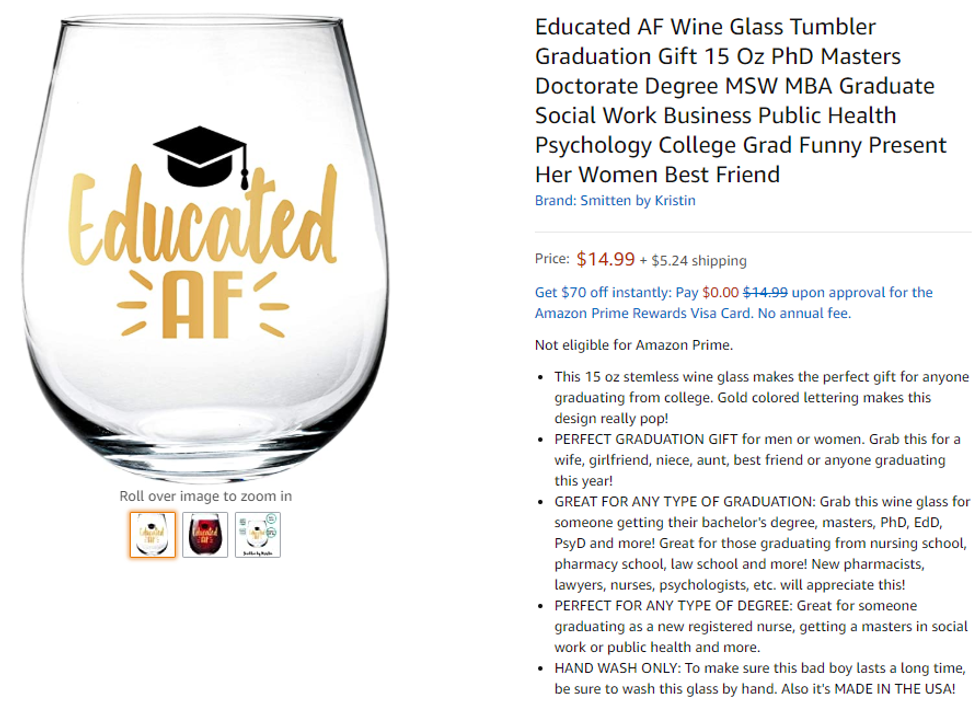The width and height of the screenshot is (980, 701).
Task: Open the Smitten by Kristin brand link
Action: [615, 200]
